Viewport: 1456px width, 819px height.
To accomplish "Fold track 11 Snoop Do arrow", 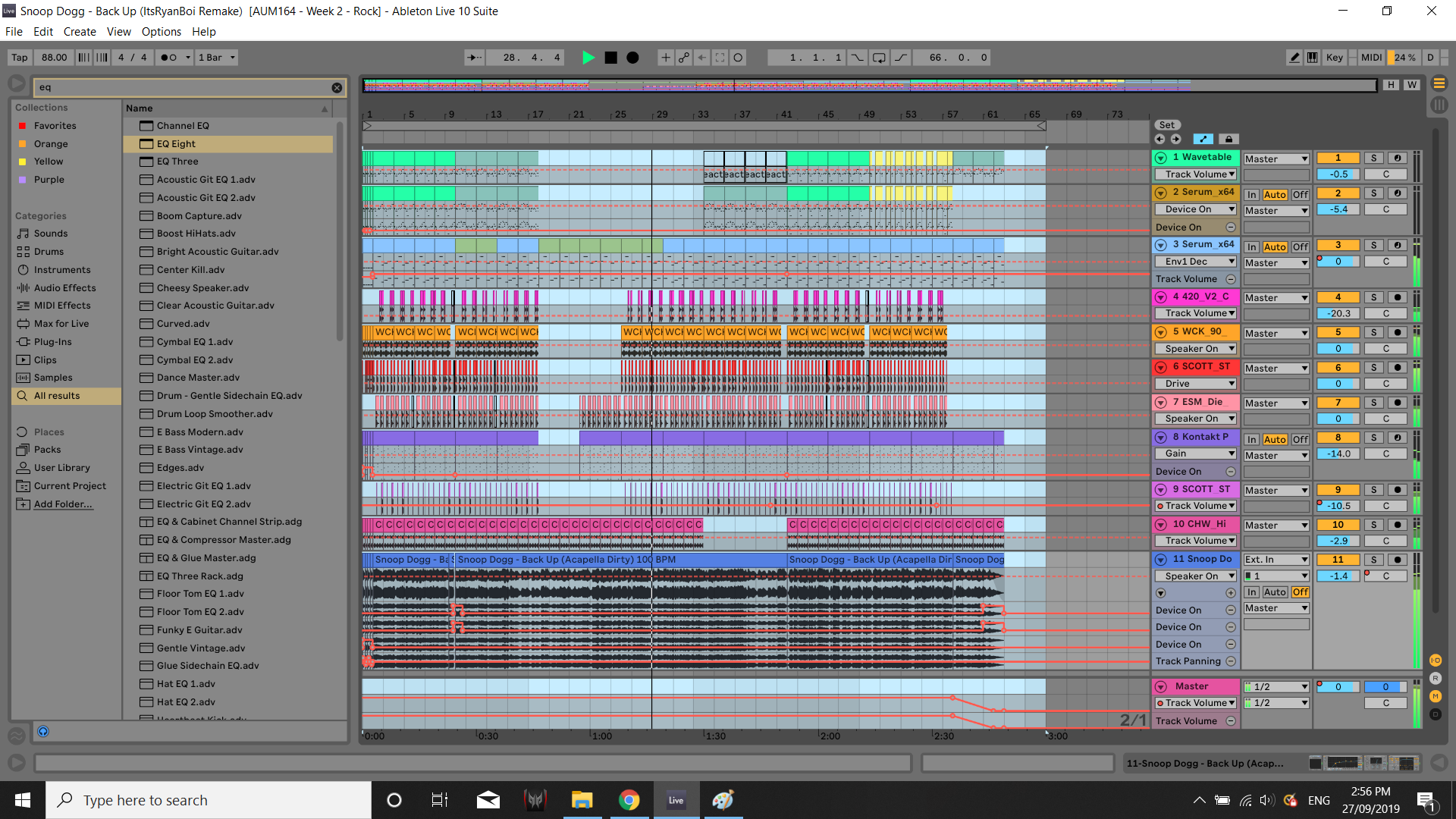I will coord(1161,560).
